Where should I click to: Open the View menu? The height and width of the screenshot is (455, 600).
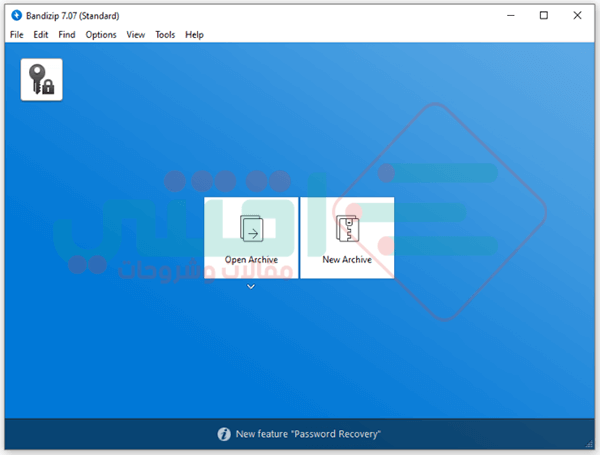tap(136, 35)
